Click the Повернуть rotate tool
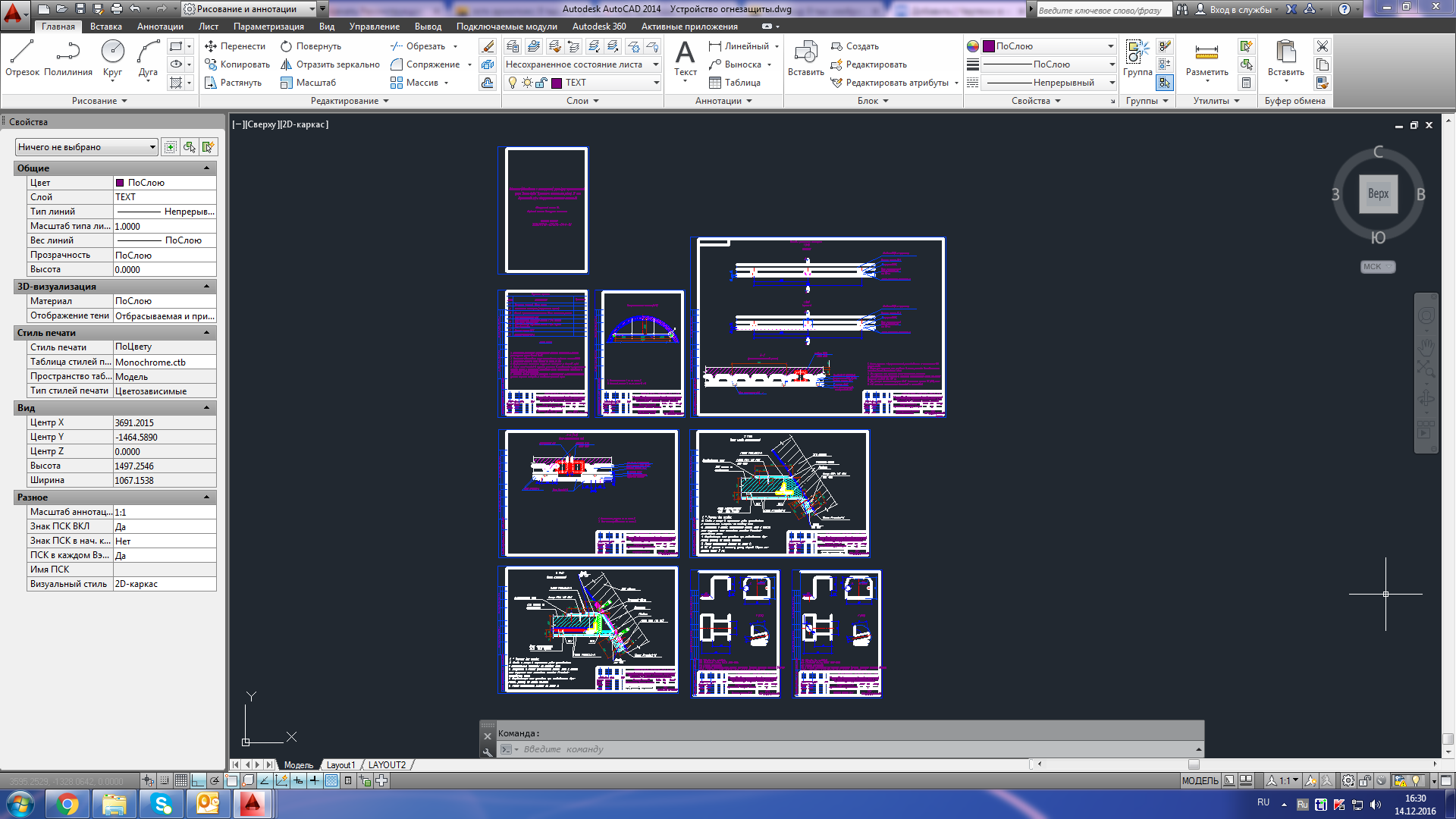The width and height of the screenshot is (1456, 819). point(311,46)
